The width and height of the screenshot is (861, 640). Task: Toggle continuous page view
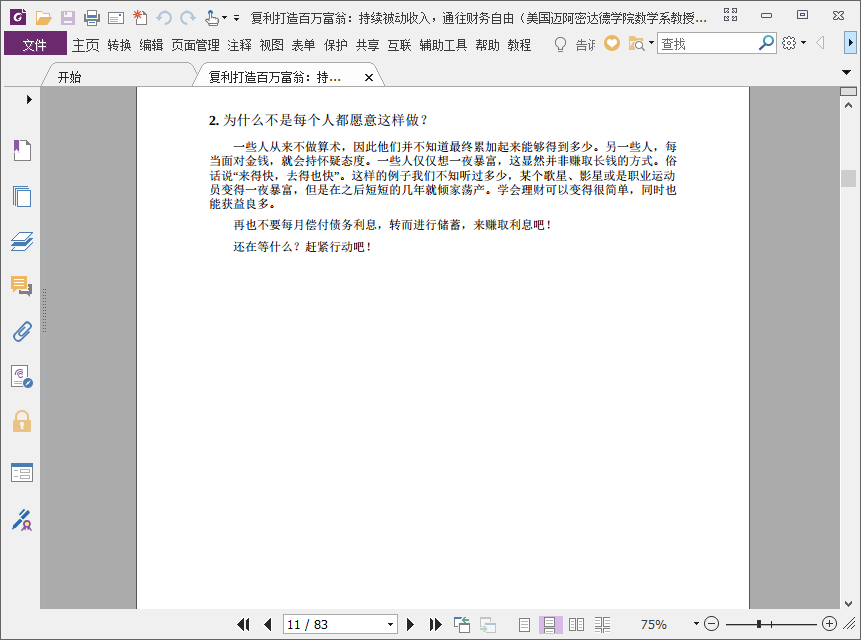click(x=550, y=624)
